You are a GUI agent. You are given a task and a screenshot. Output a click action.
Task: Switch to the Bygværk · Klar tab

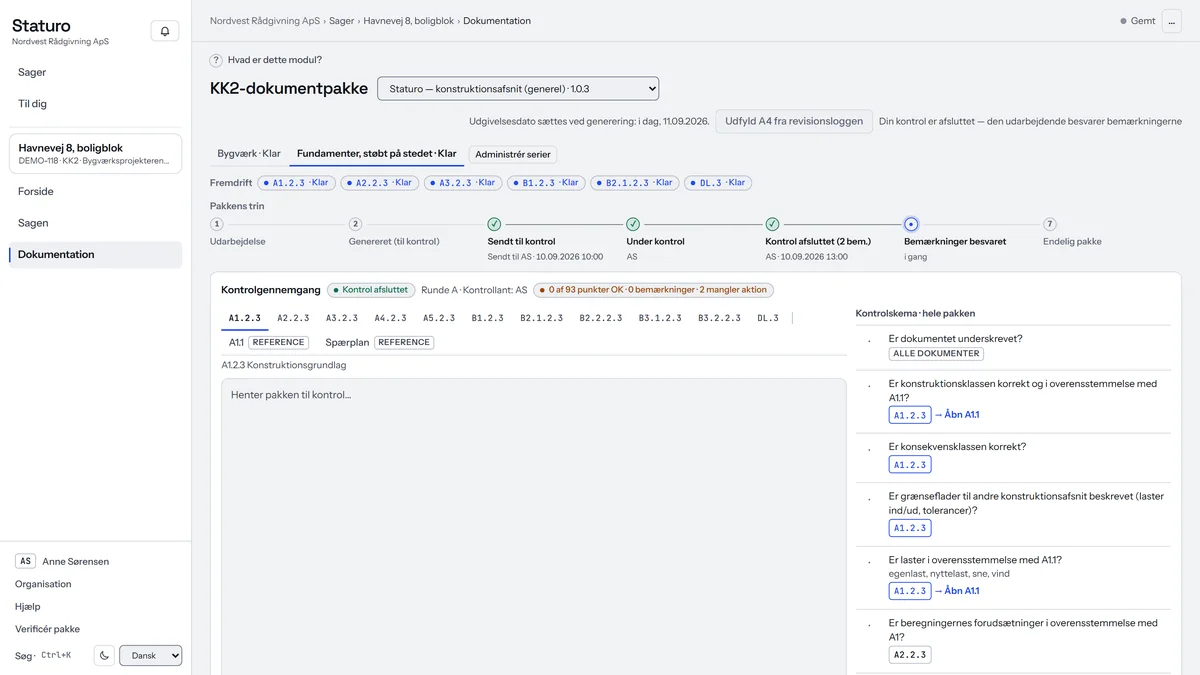[x=249, y=154]
